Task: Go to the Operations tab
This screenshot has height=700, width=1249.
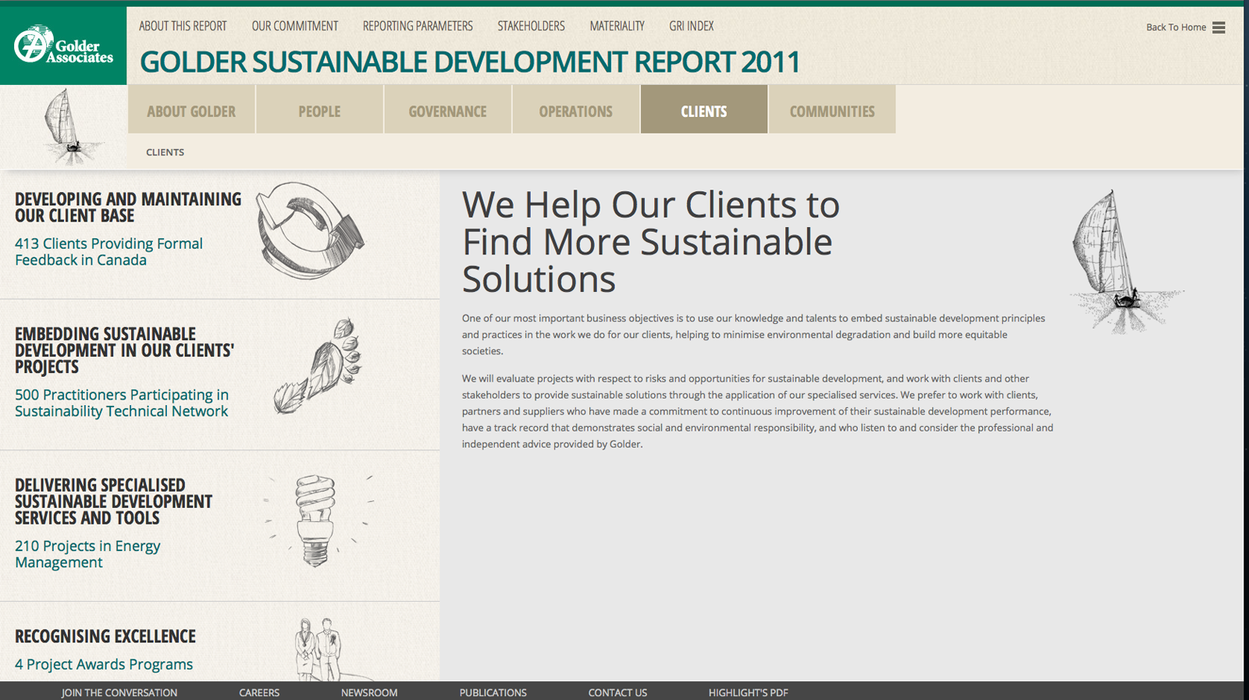Action: 575,111
